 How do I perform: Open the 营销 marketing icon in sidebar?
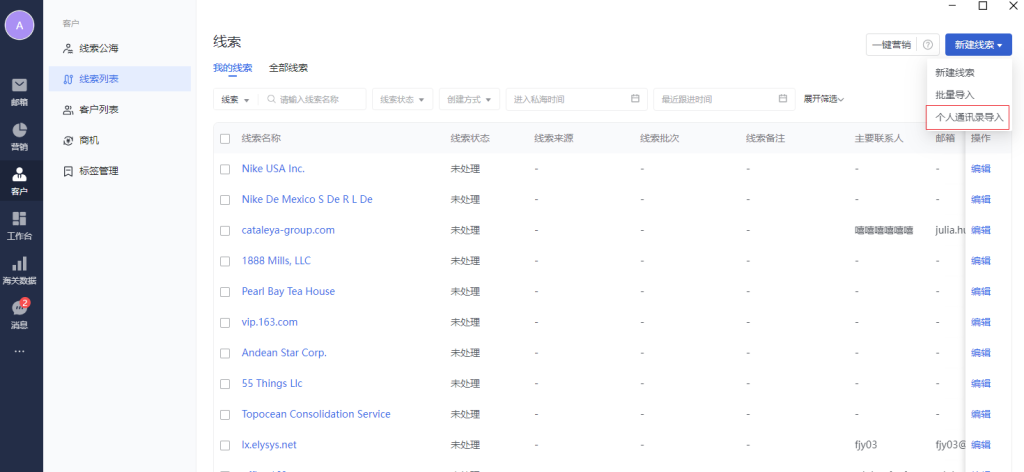19,133
